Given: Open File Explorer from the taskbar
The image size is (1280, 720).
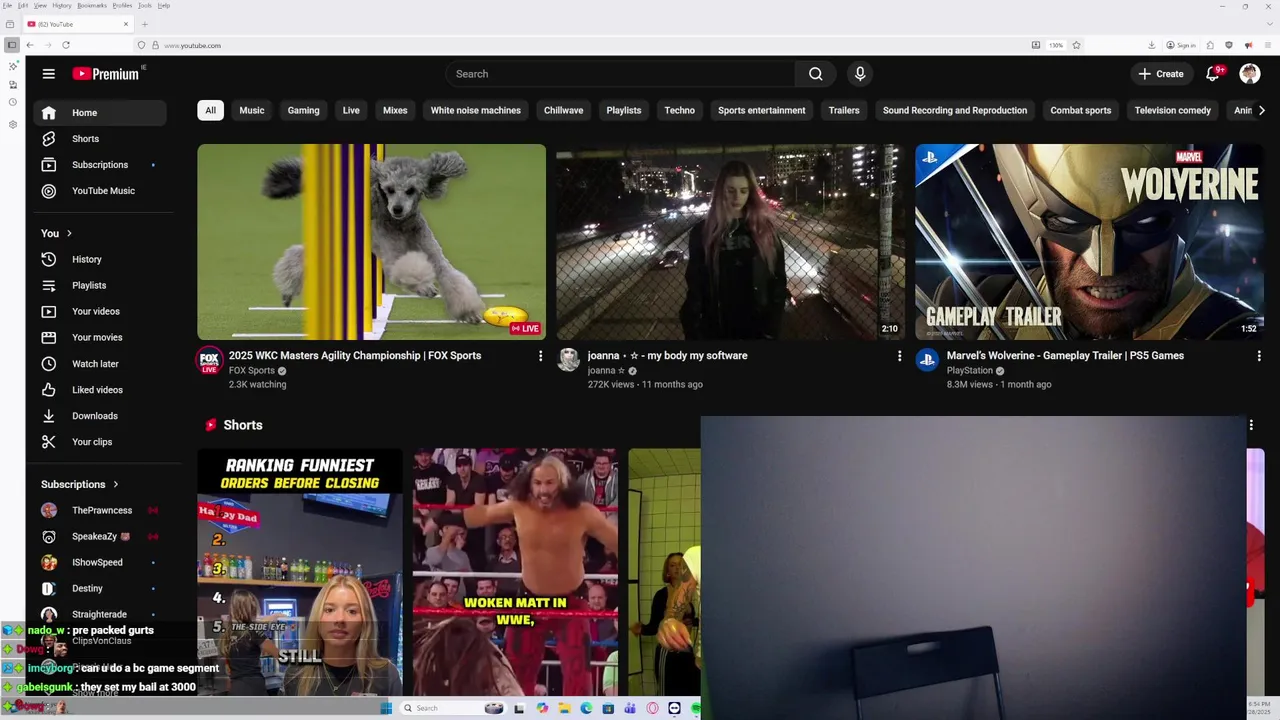Looking at the screenshot, I should [565, 708].
